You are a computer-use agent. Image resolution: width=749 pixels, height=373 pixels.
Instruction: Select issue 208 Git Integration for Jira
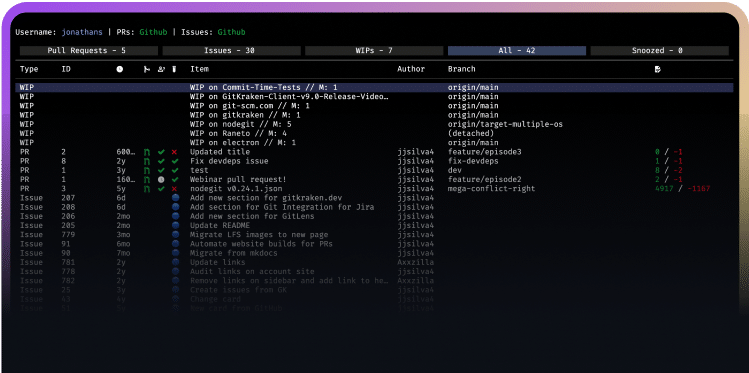pyautogui.click(x=374, y=207)
